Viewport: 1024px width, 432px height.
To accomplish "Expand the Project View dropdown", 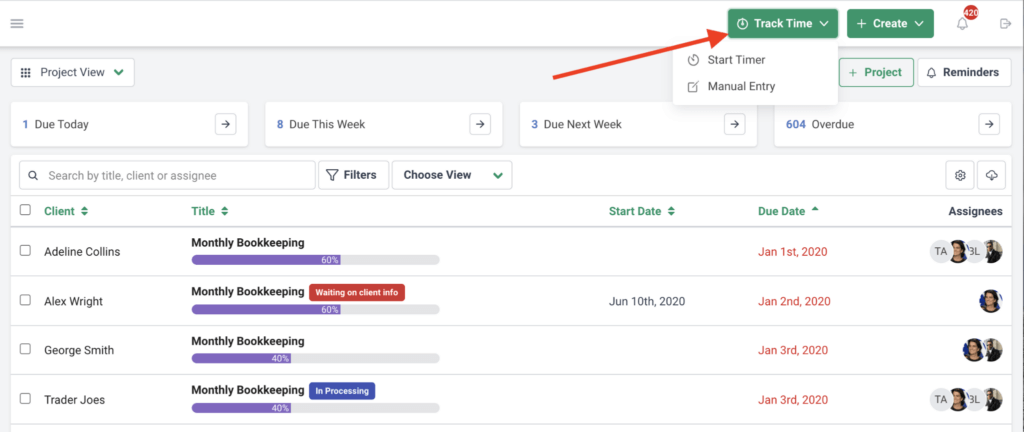I will click(72, 72).
